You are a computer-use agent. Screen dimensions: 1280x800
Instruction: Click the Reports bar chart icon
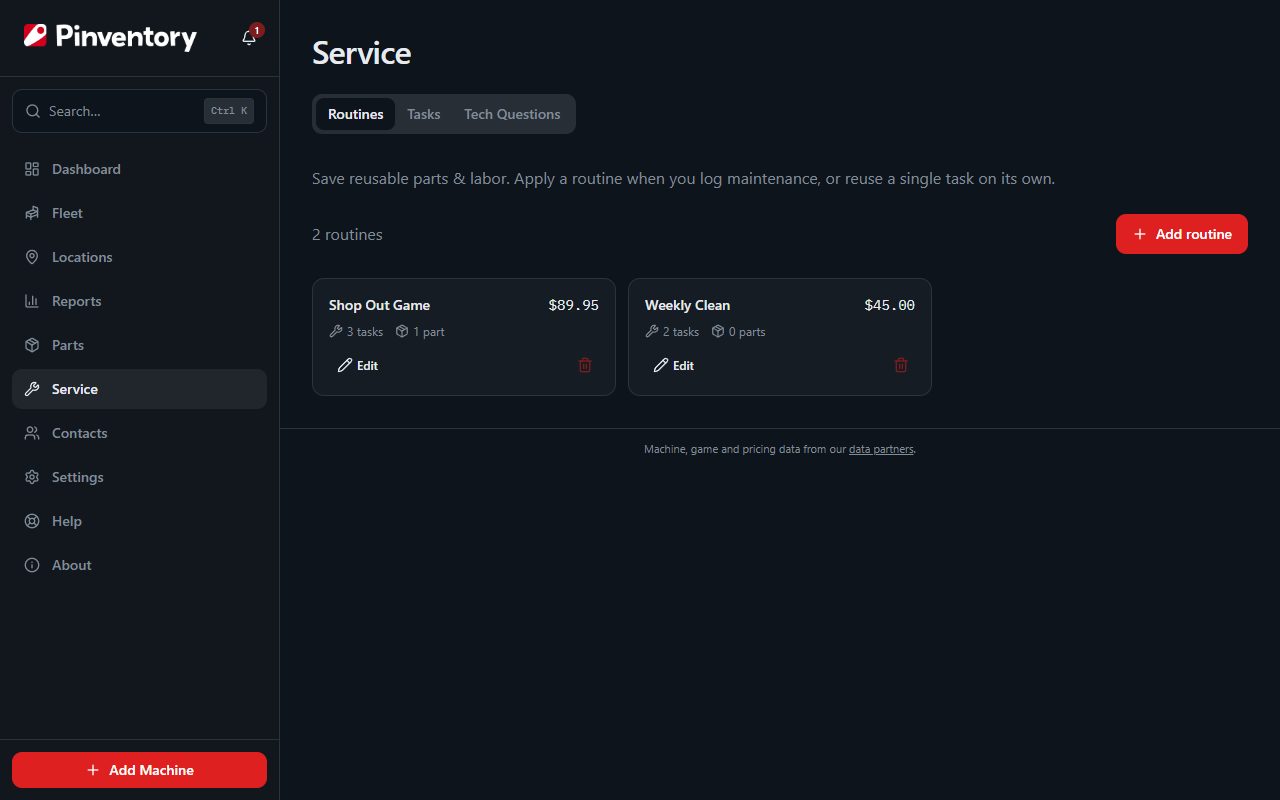(x=32, y=301)
